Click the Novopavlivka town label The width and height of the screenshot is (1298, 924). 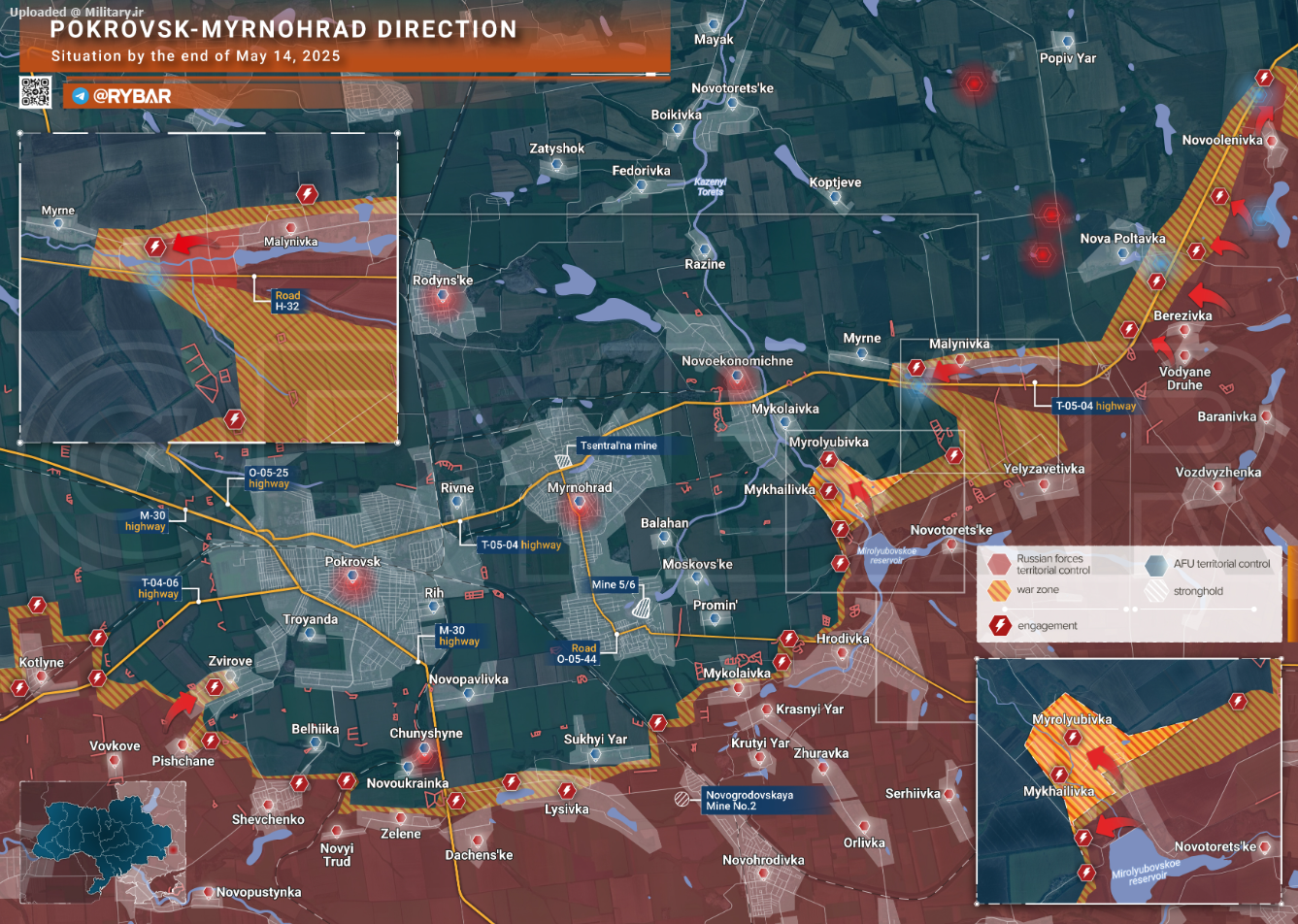point(469,679)
